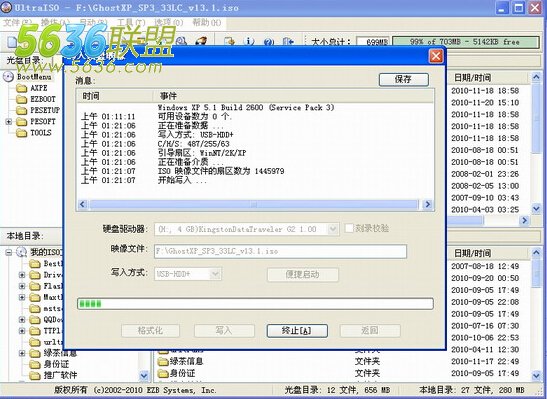This screenshot has height=399, width=547.
Task: Click the status text 光盘目录: 12 文件, 656 MB
Action: pos(337,390)
